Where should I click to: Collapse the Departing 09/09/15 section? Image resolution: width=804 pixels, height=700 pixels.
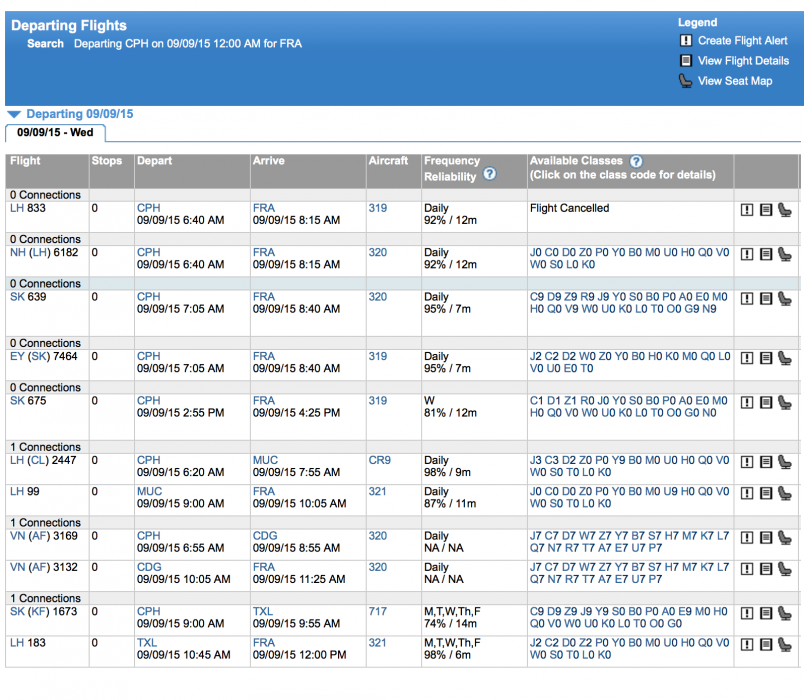[13, 115]
